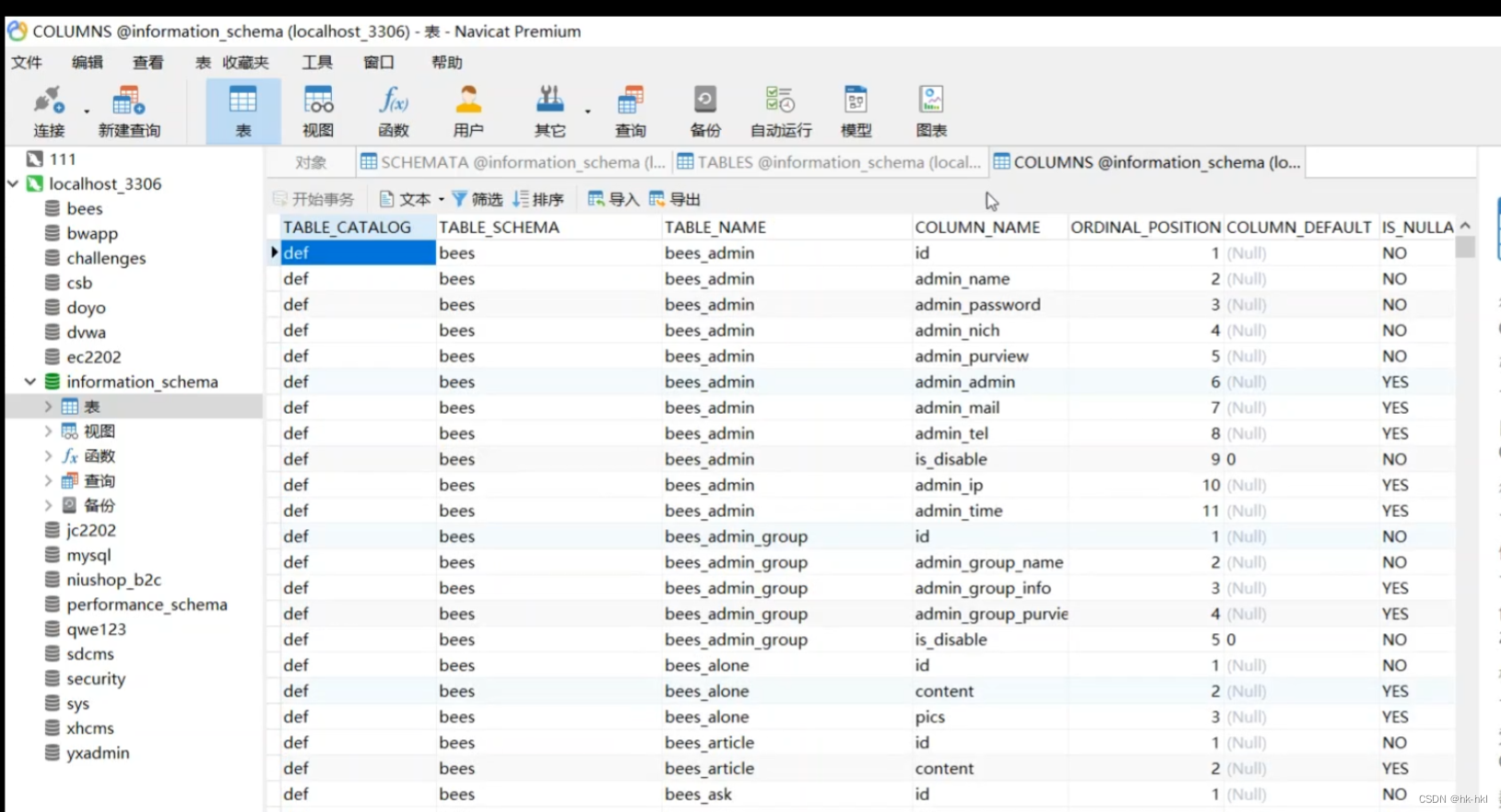Expand the Backups (备份) tree node
Image resolution: width=1501 pixels, height=812 pixels.
tap(48, 505)
